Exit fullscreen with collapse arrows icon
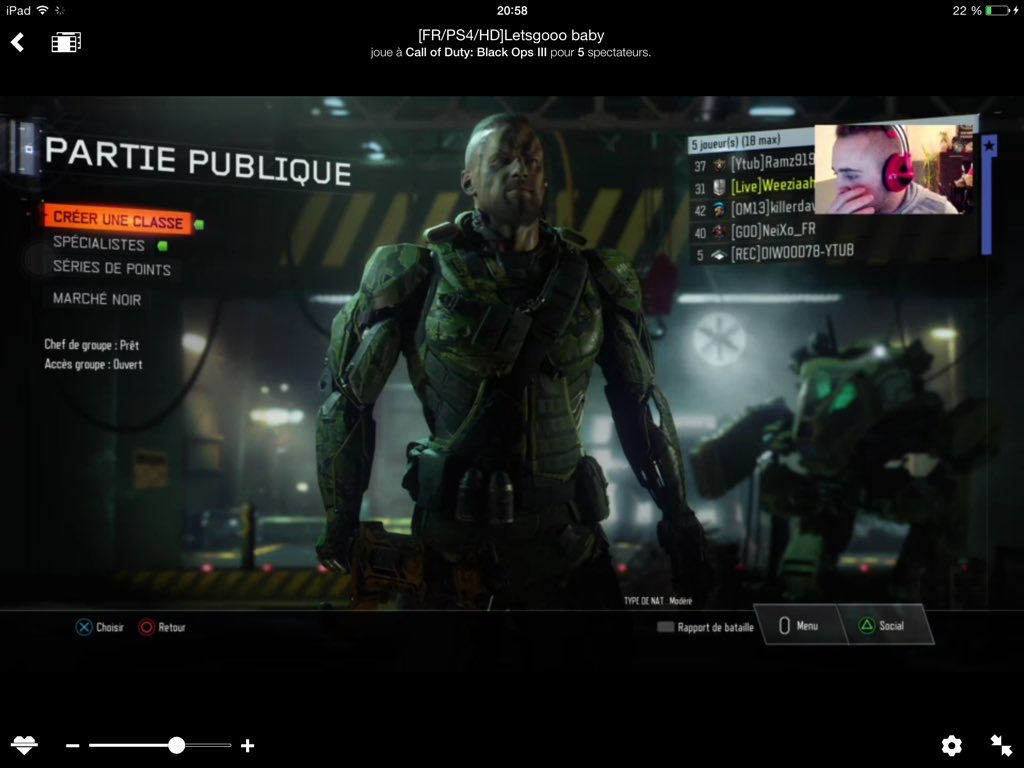Viewport: 1024px width, 768px height. (1000, 745)
